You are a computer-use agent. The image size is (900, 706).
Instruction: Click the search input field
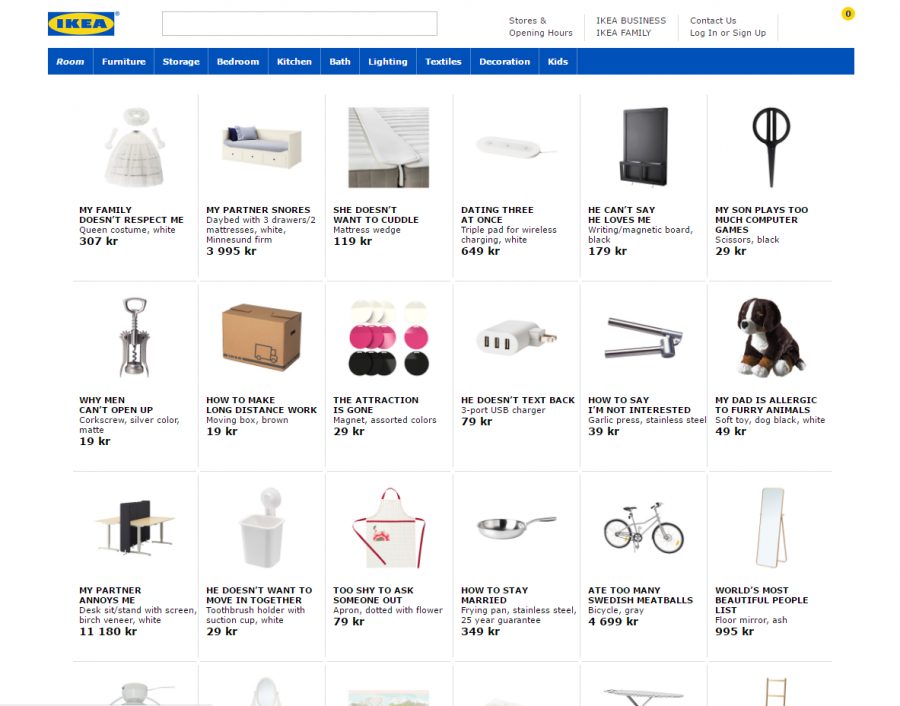(x=300, y=24)
